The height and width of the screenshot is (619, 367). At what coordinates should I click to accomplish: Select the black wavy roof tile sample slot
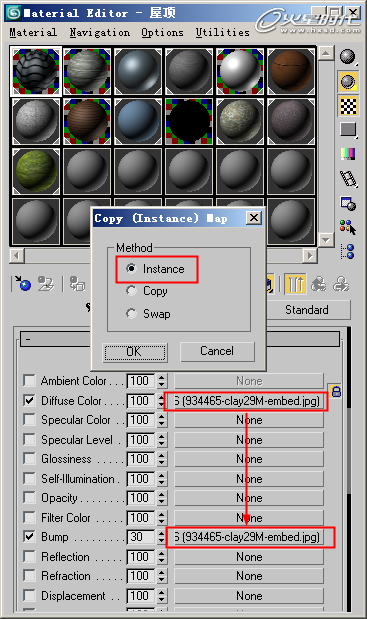36,71
